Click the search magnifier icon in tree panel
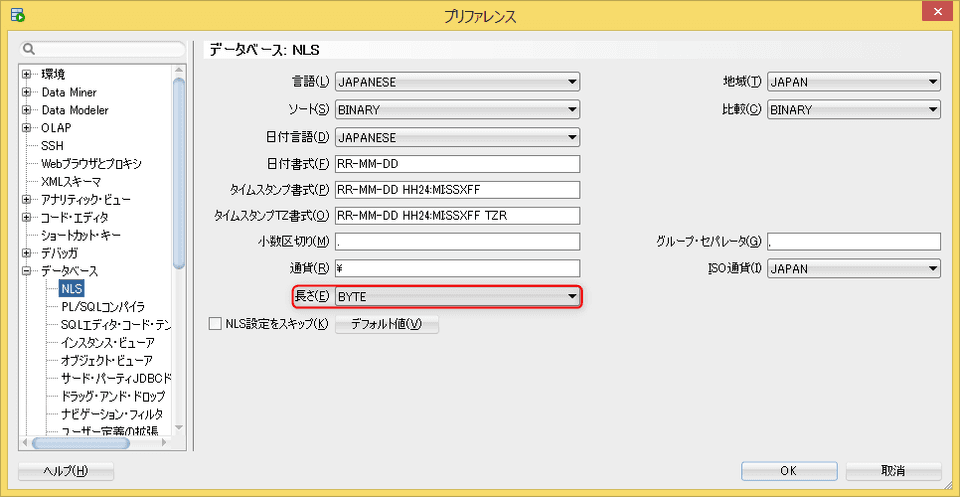This screenshot has height=497, width=960. (30, 48)
